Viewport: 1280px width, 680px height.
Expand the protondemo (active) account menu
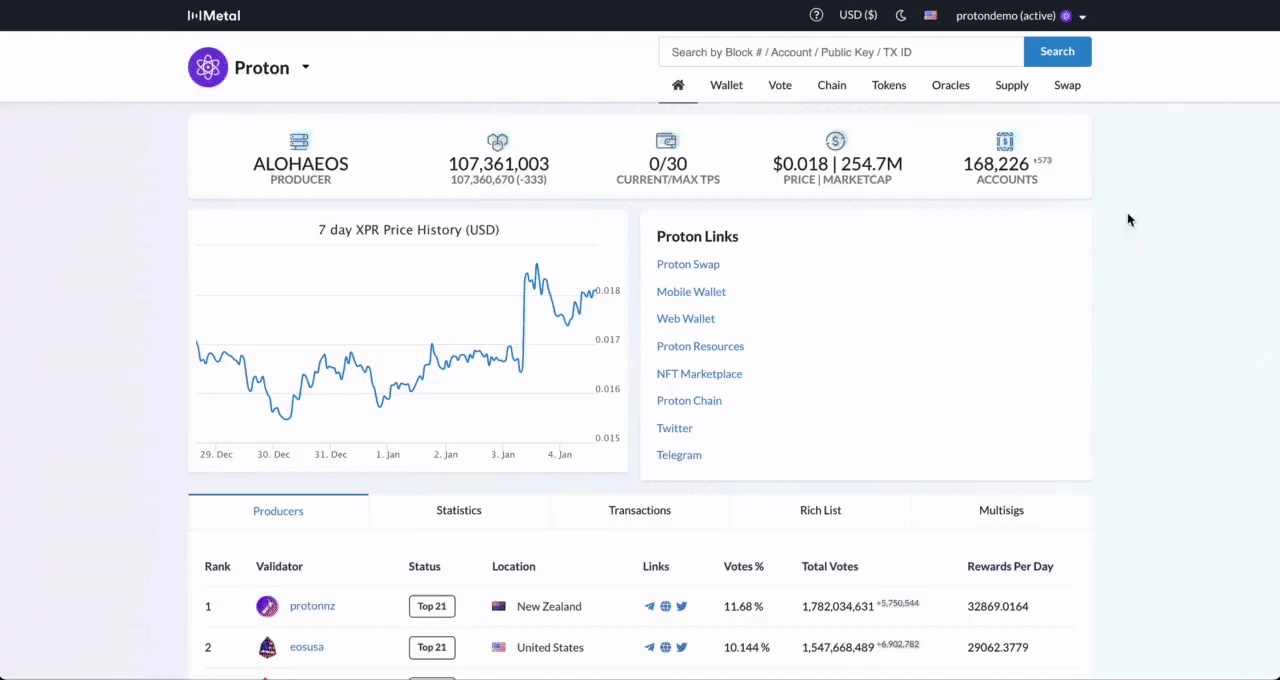tap(1020, 16)
